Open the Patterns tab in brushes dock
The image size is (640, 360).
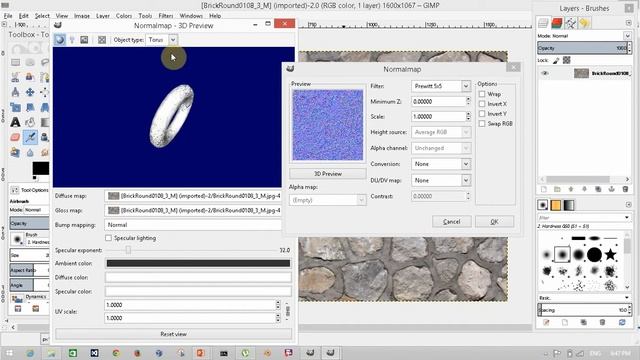coord(556,205)
